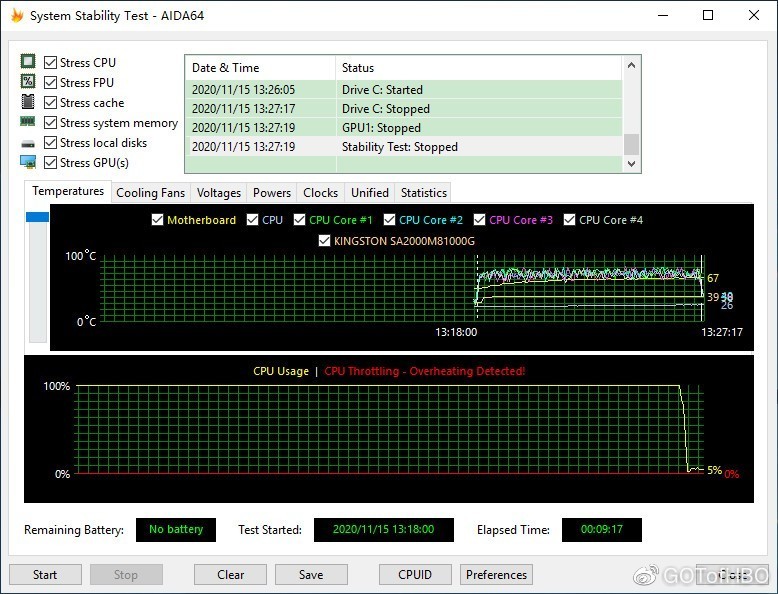Open the Statistics tab
The height and width of the screenshot is (594, 778).
(423, 193)
